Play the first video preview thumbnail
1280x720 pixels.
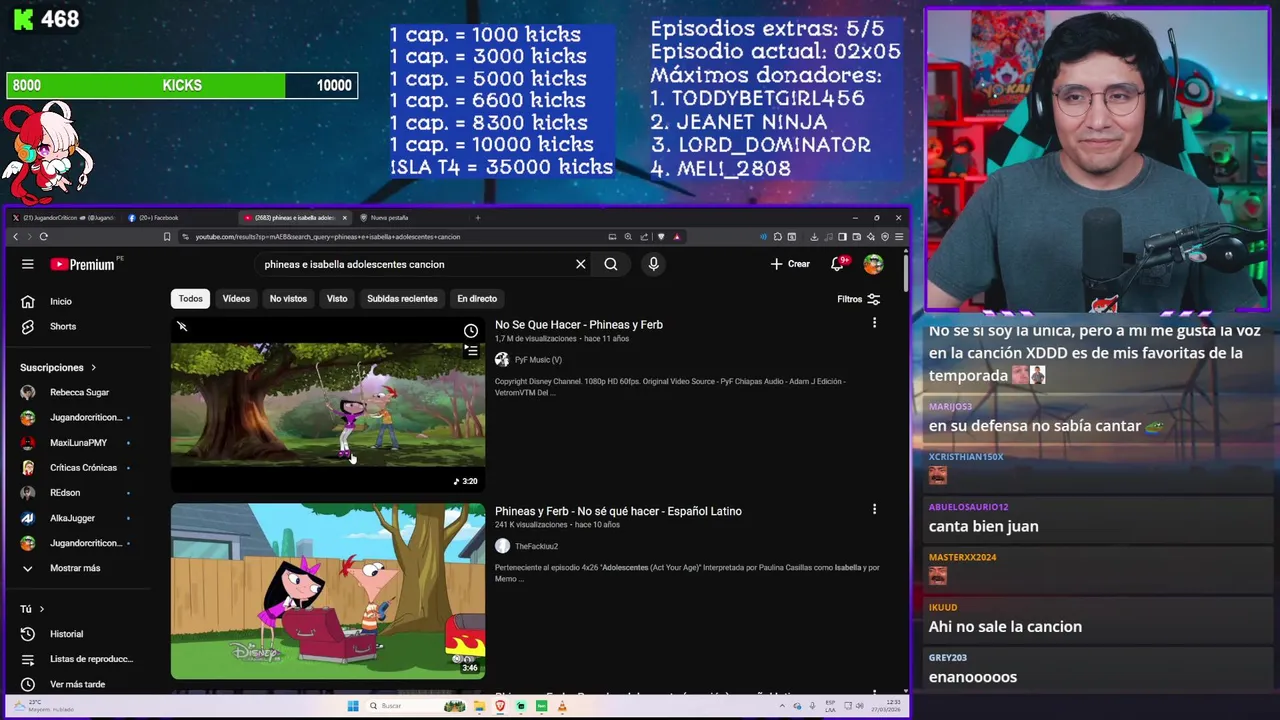point(328,405)
